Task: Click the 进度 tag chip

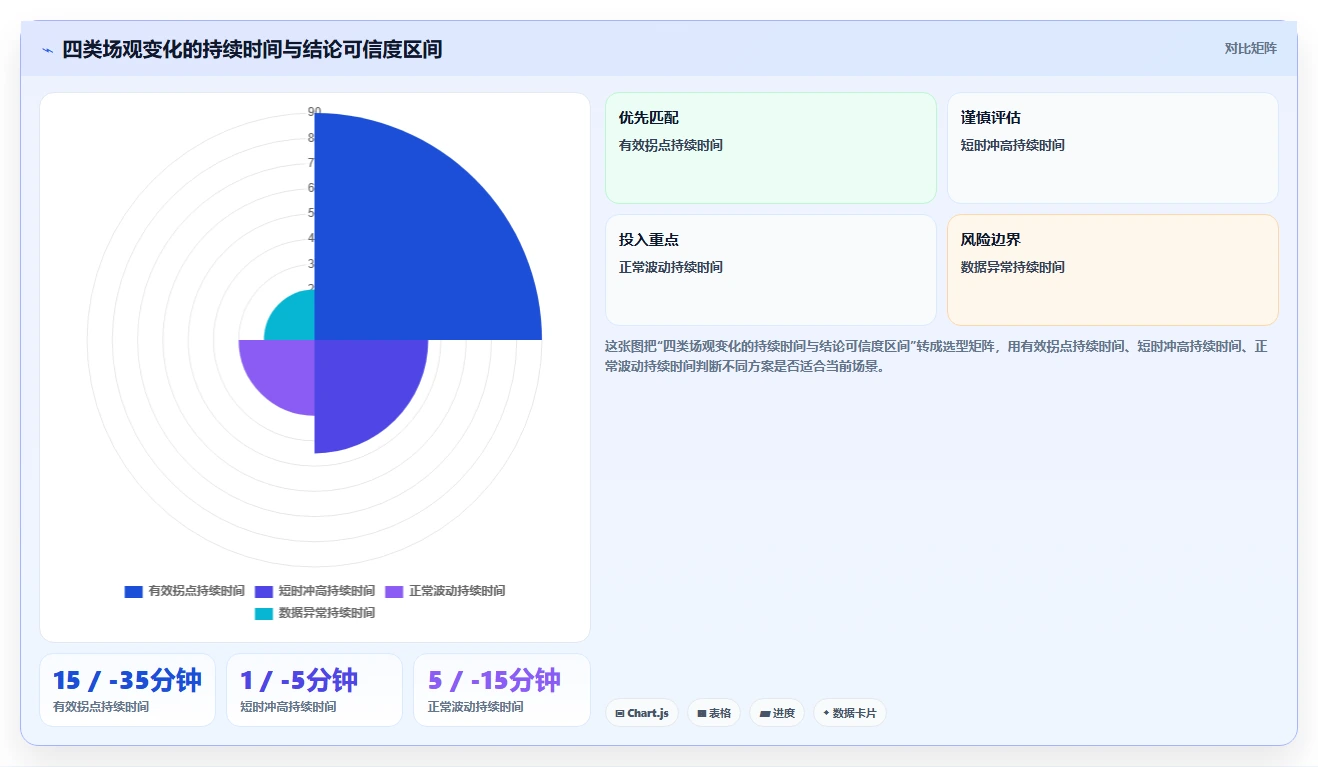Action: 777,713
